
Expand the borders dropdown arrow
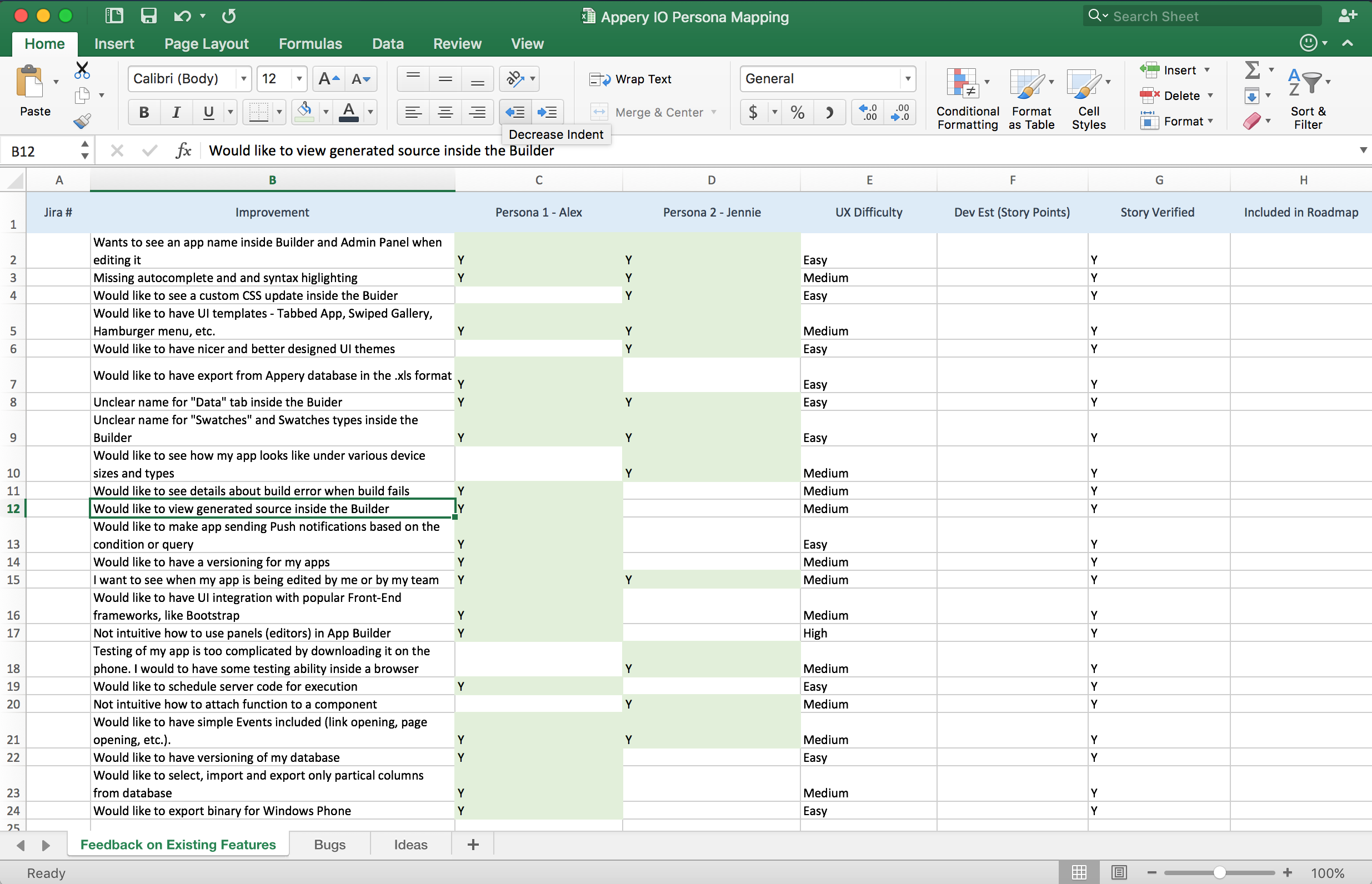[279, 112]
